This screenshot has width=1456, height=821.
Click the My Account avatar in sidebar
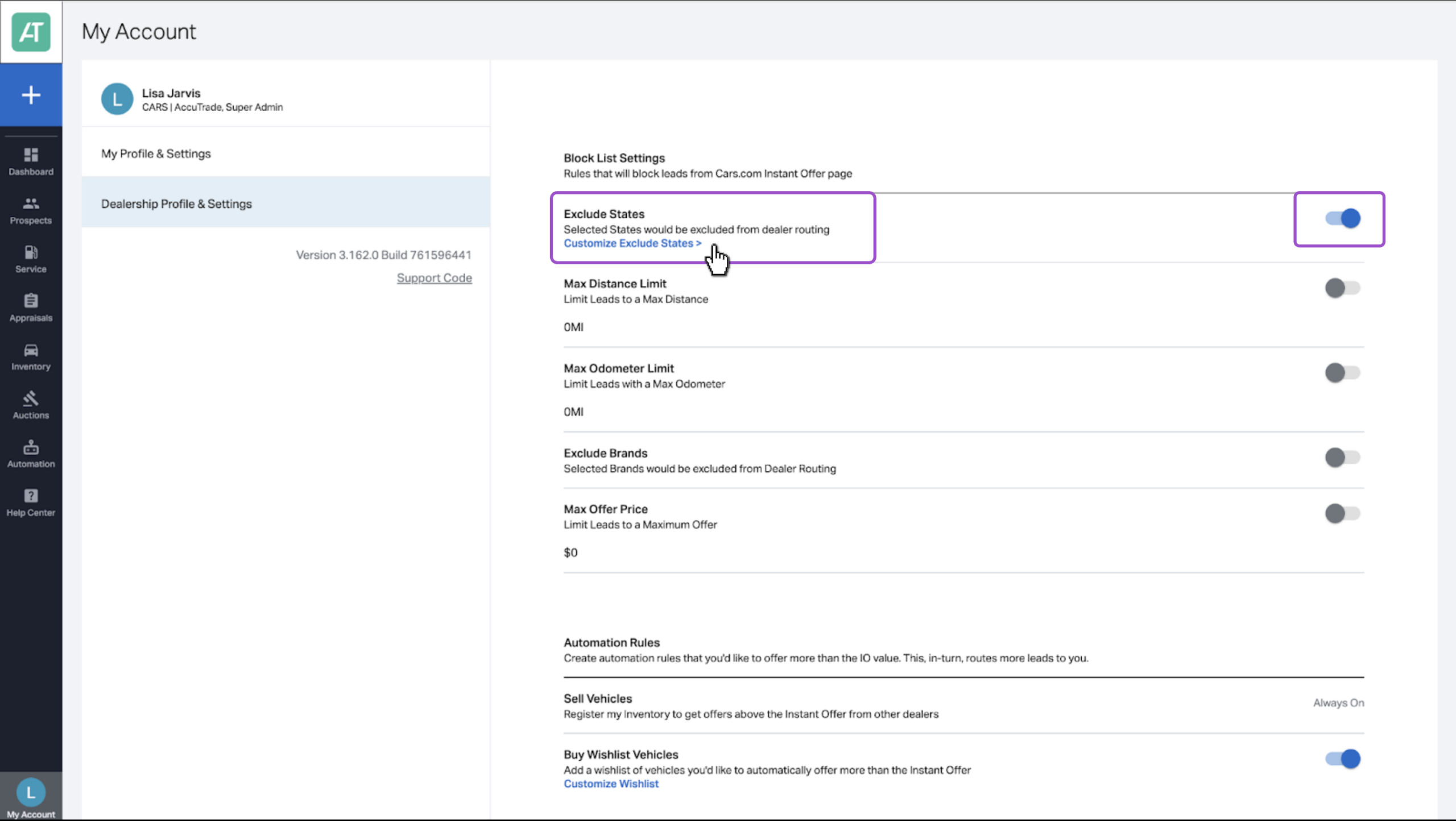31,792
